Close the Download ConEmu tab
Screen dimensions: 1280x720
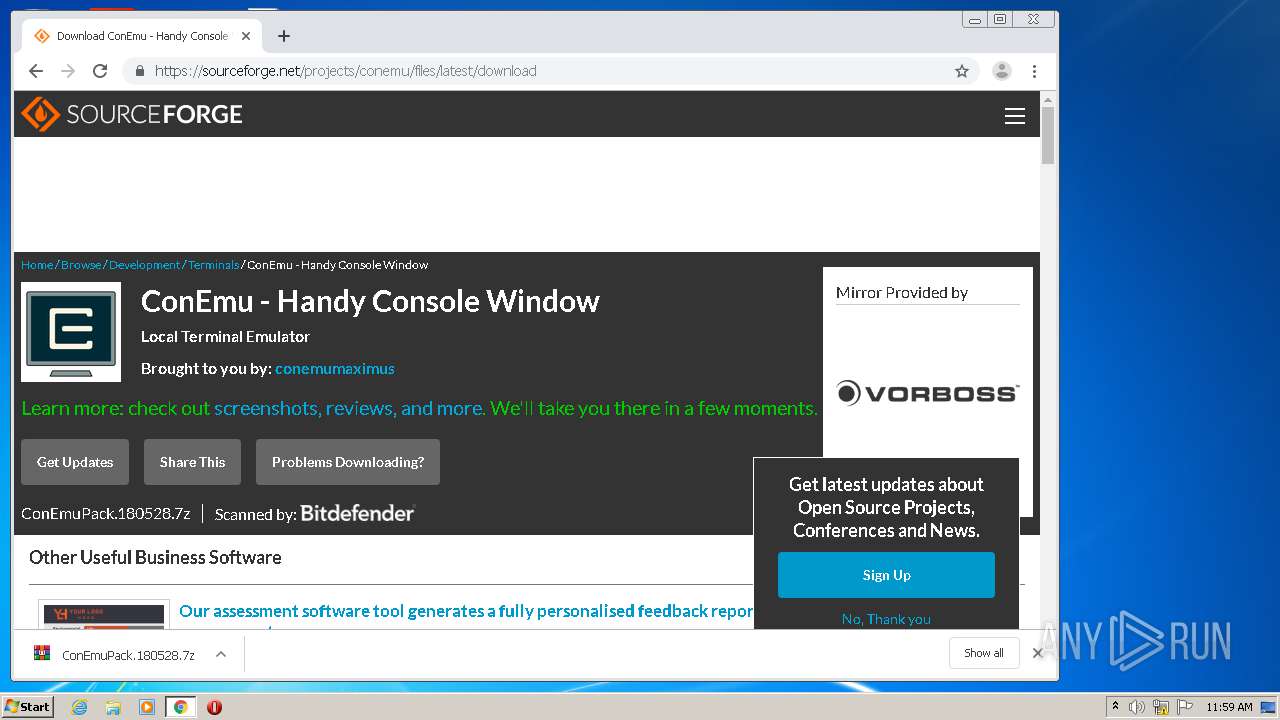246,36
